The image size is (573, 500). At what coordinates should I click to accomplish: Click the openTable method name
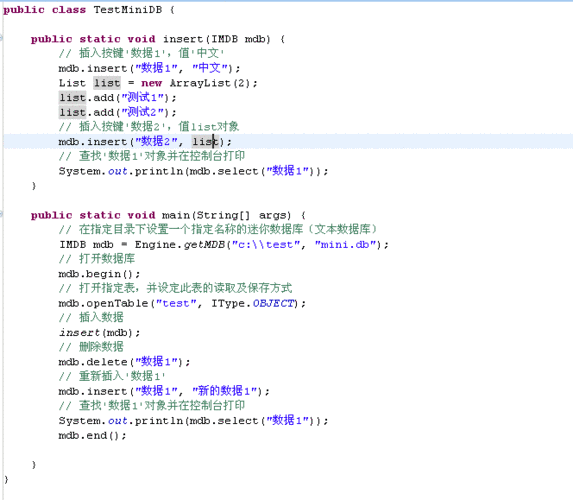tap(117, 303)
